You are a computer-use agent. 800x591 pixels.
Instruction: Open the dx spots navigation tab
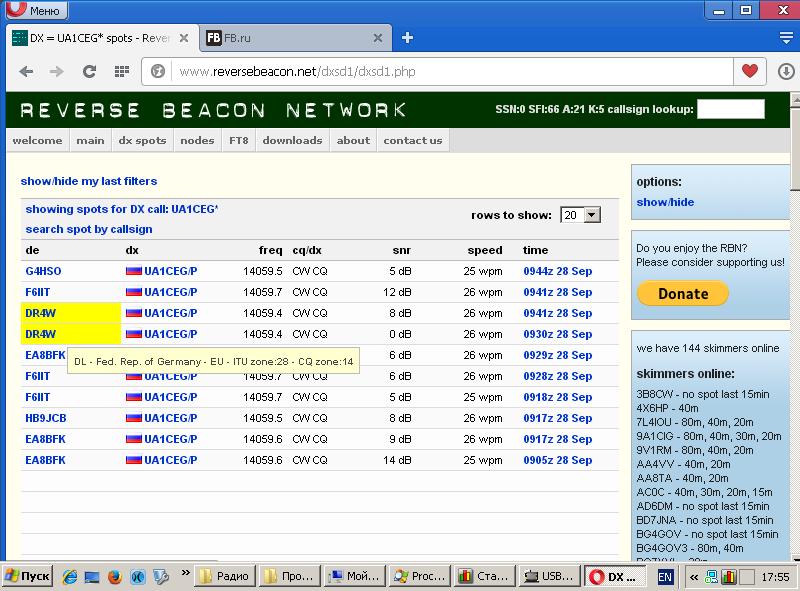pyautogui.click(x=142, y=140)
